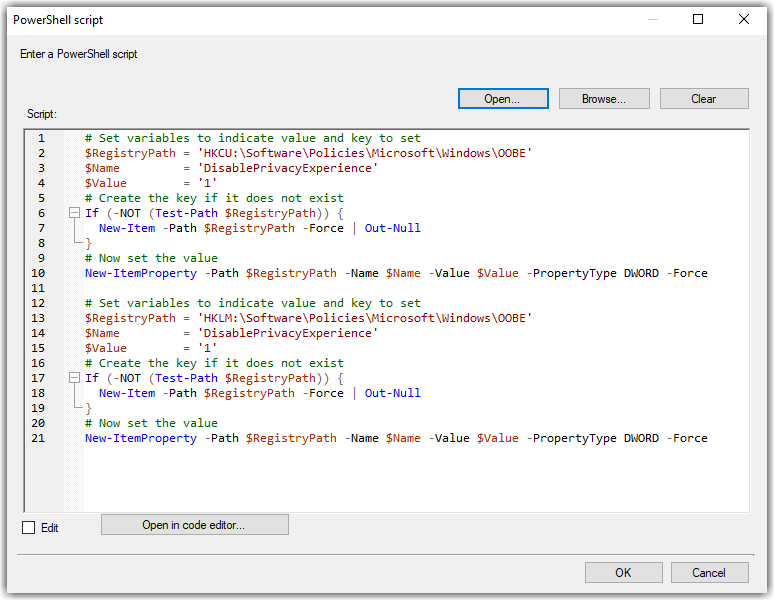Click the Browse... button
Viewport: 775px width, 601px height.
coord(604,99)
